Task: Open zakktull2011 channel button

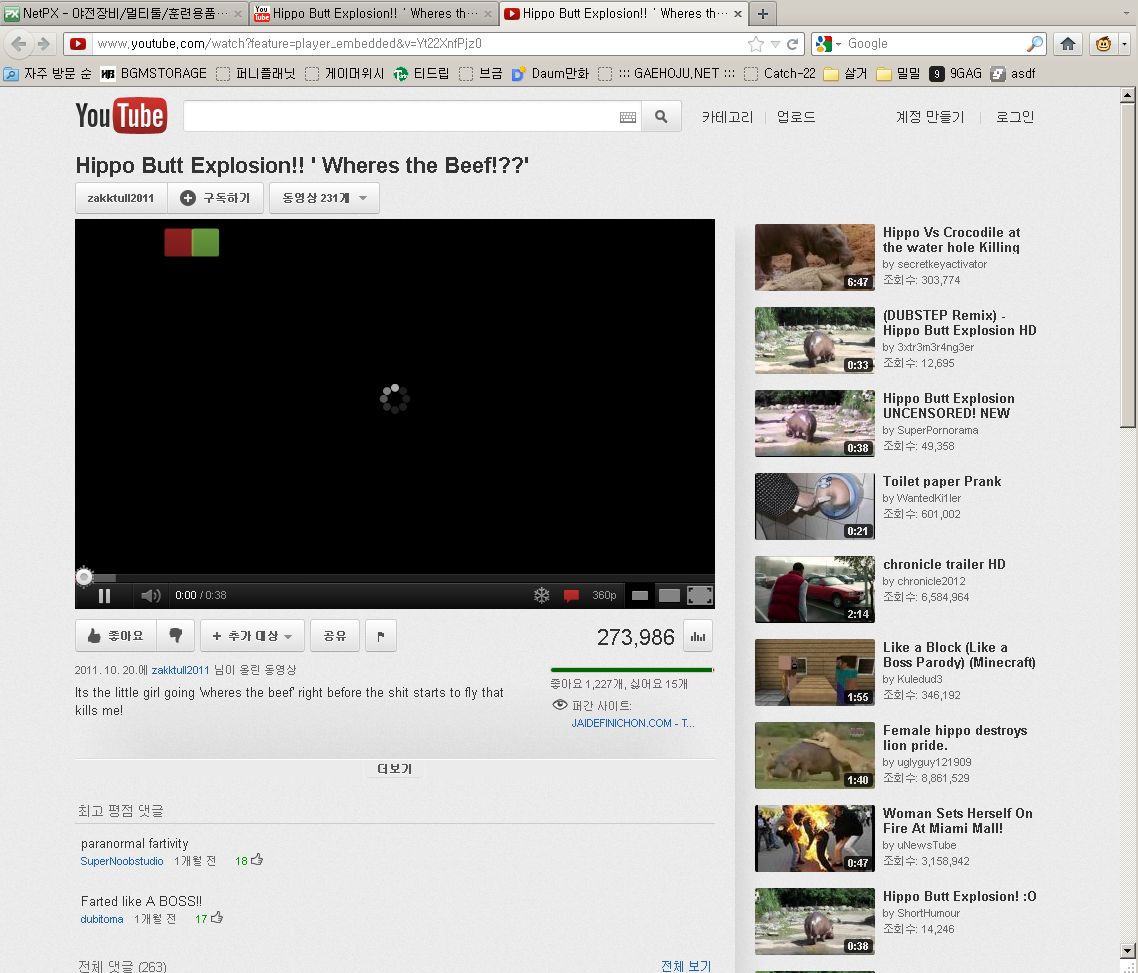Action: coord(121,198)
